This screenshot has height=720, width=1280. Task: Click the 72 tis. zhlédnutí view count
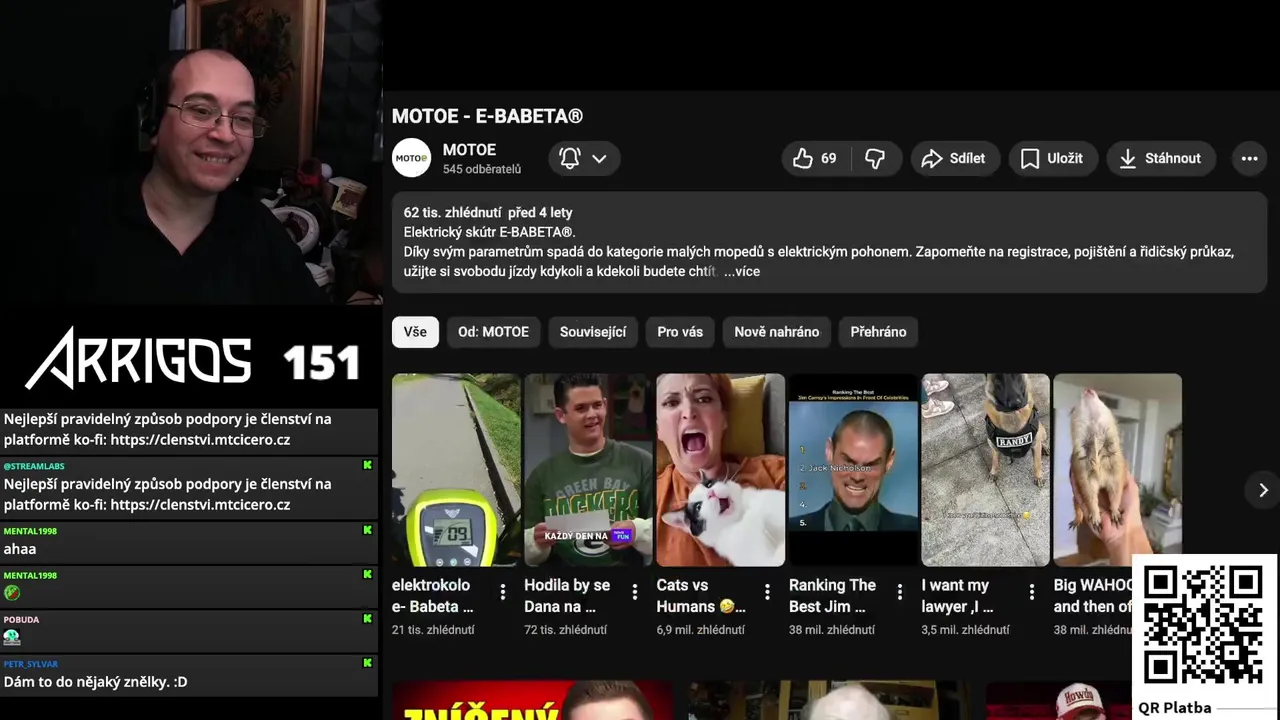[565, 630]
